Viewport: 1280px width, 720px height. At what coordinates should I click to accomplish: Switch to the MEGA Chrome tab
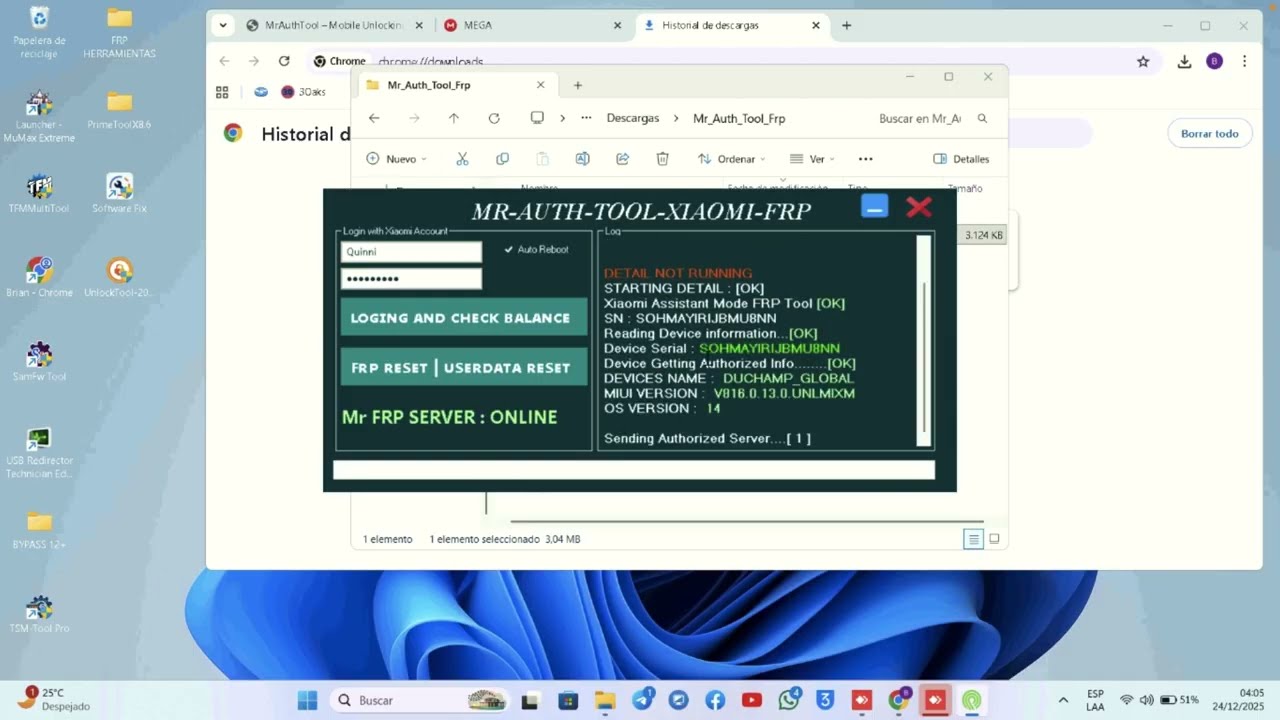534,25
